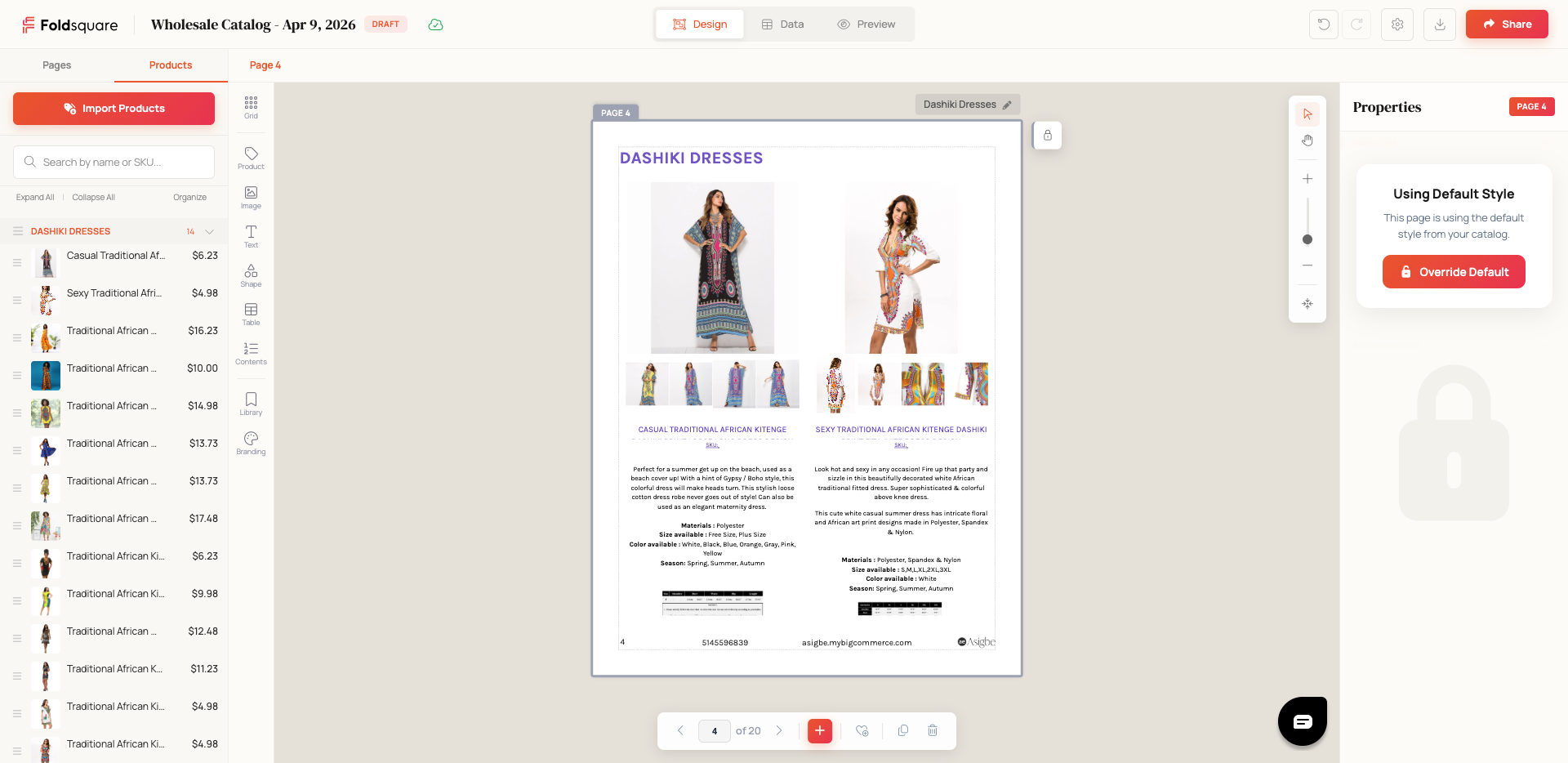Viewport: 1568px width, 763px height.
Task: Click the Share button
Action: [1506, 24]
